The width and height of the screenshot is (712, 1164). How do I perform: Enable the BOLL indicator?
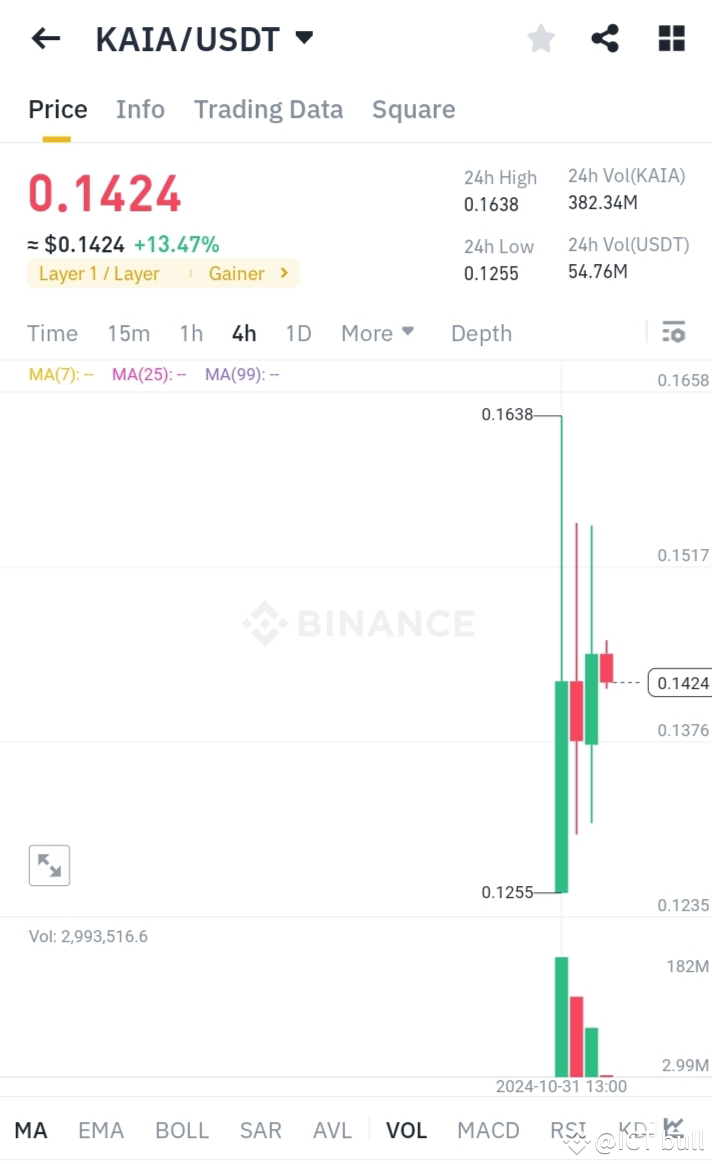(182, 1129)
